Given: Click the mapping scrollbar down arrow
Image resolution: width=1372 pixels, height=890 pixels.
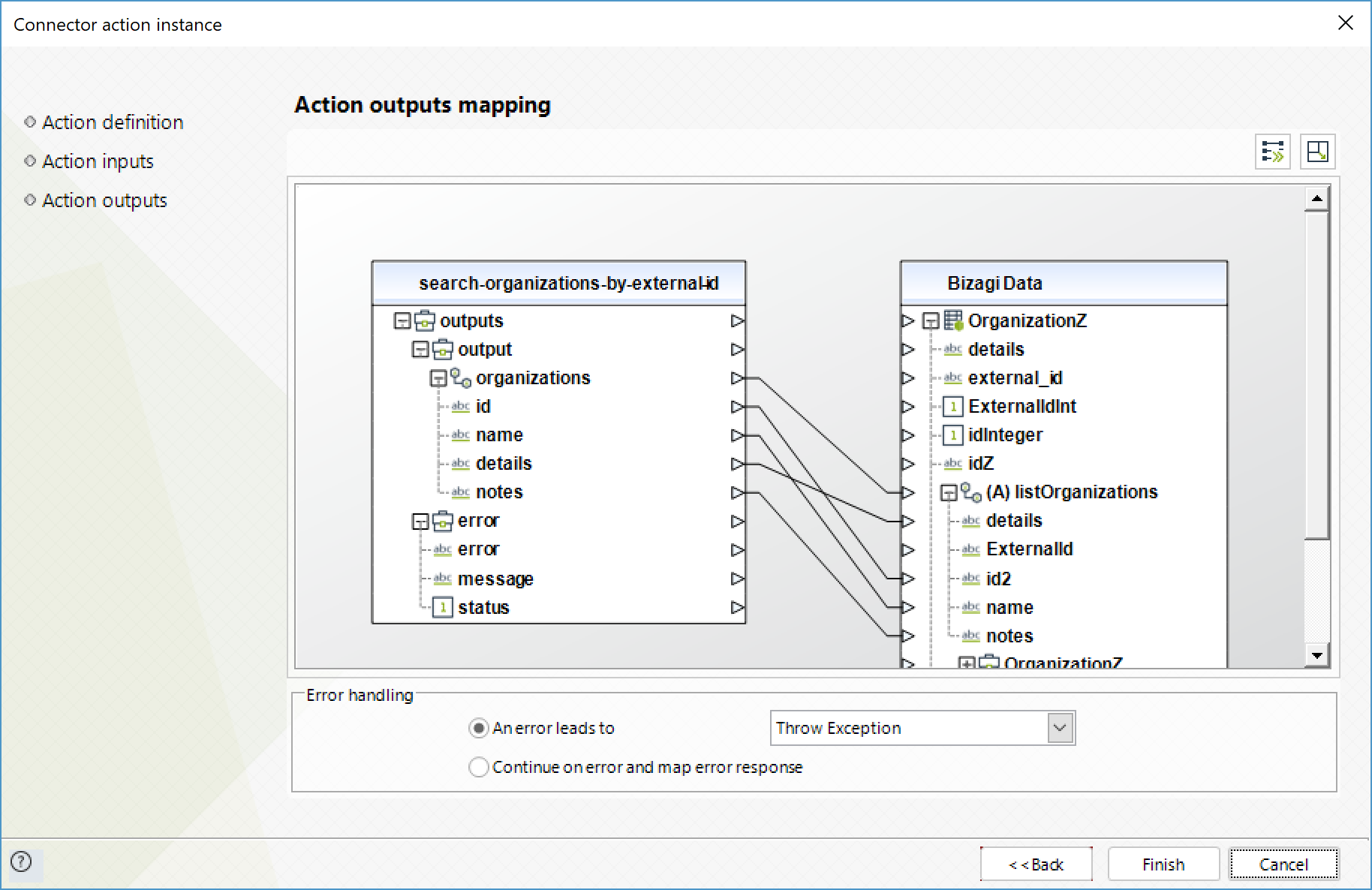Looking at the screenshot, I should point(1317,655).
